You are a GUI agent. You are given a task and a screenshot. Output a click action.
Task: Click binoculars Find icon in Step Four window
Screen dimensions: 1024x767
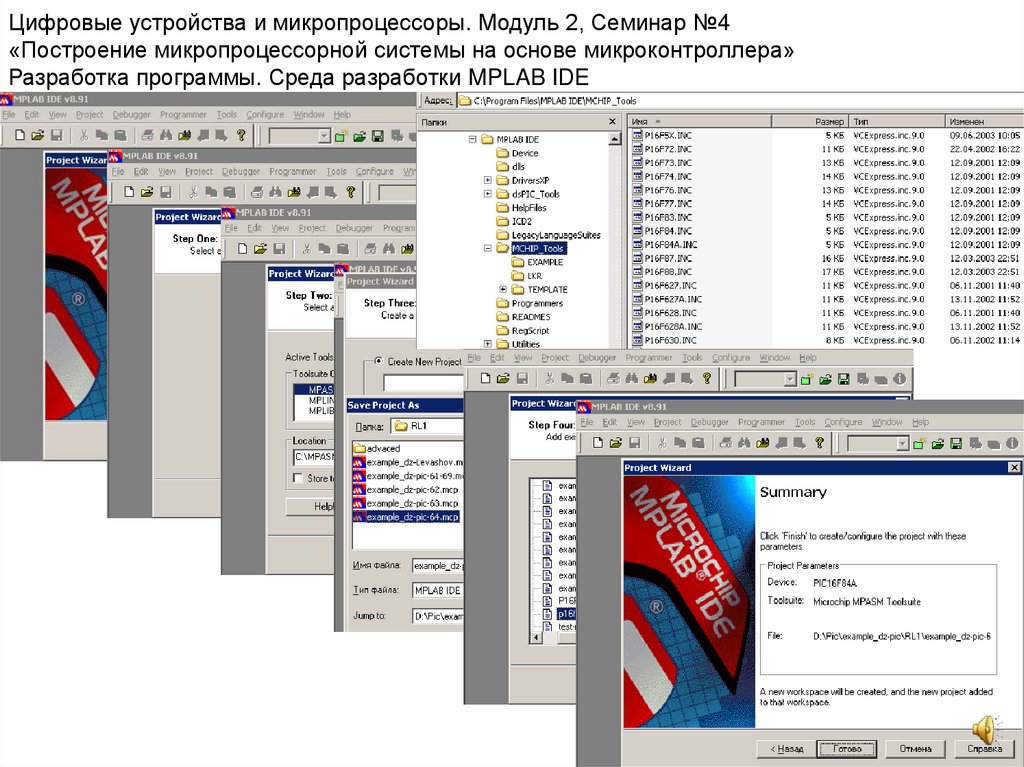[632, 378]
